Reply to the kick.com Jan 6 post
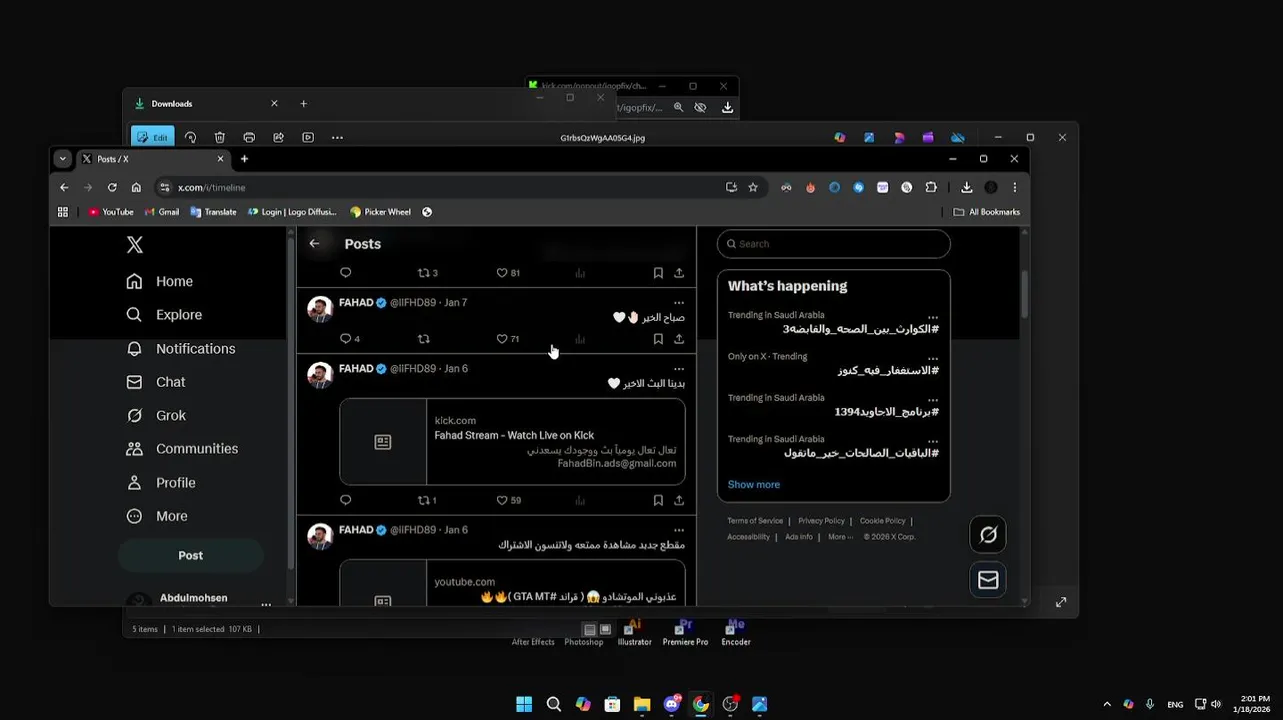The width and height of the screenshot is (1283, 720). (x=346, y=500)
